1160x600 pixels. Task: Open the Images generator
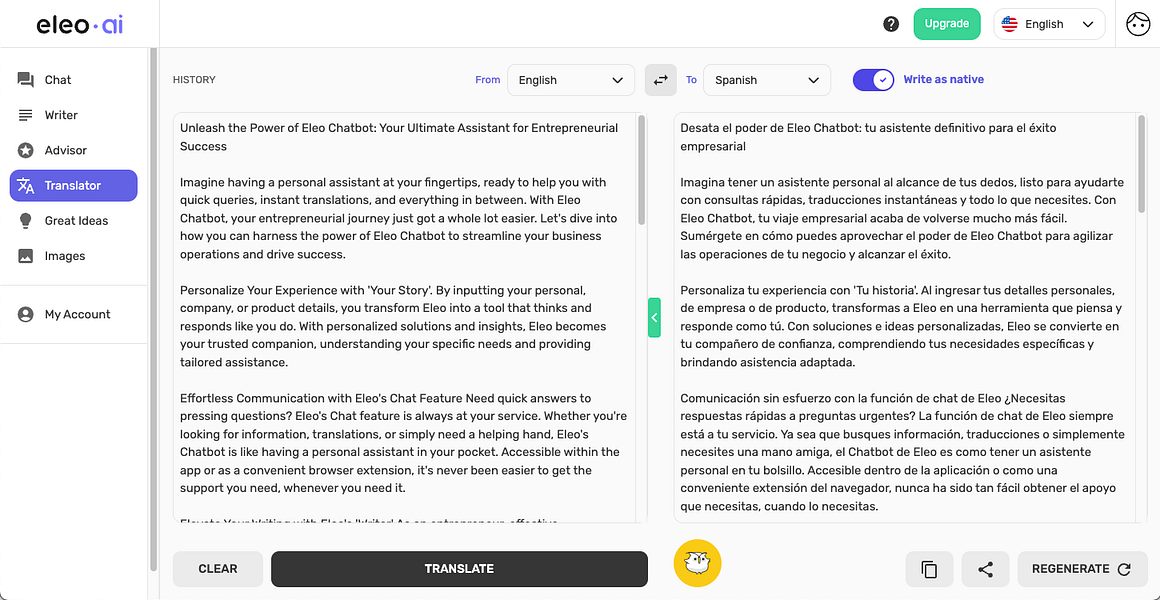click(x=62, y=255)
